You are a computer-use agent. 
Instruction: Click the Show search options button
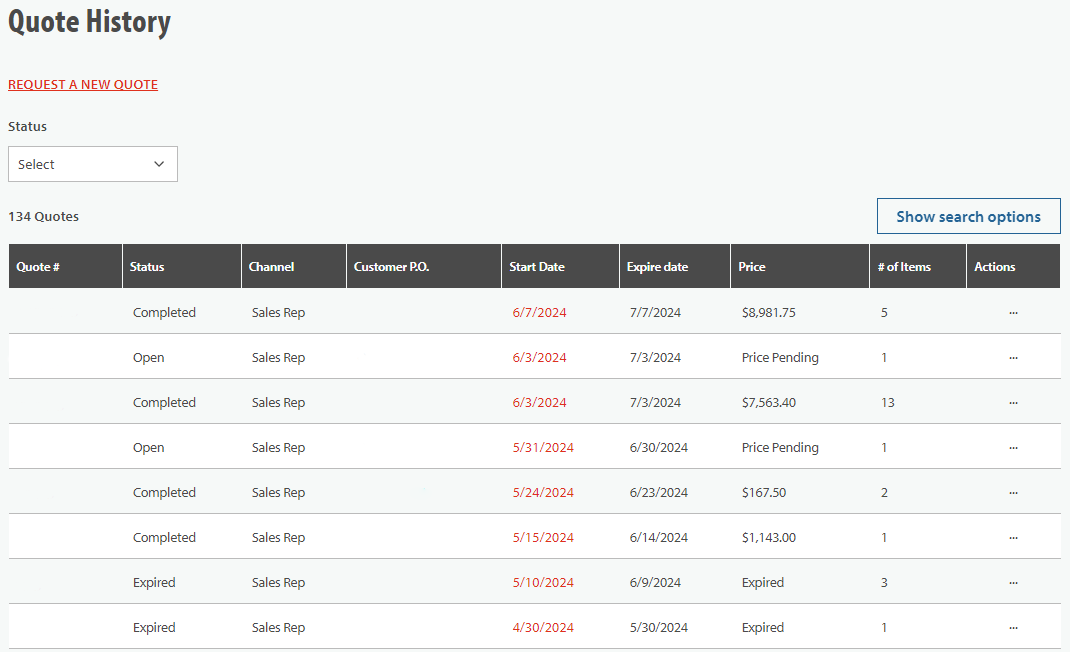pos(968,216)
